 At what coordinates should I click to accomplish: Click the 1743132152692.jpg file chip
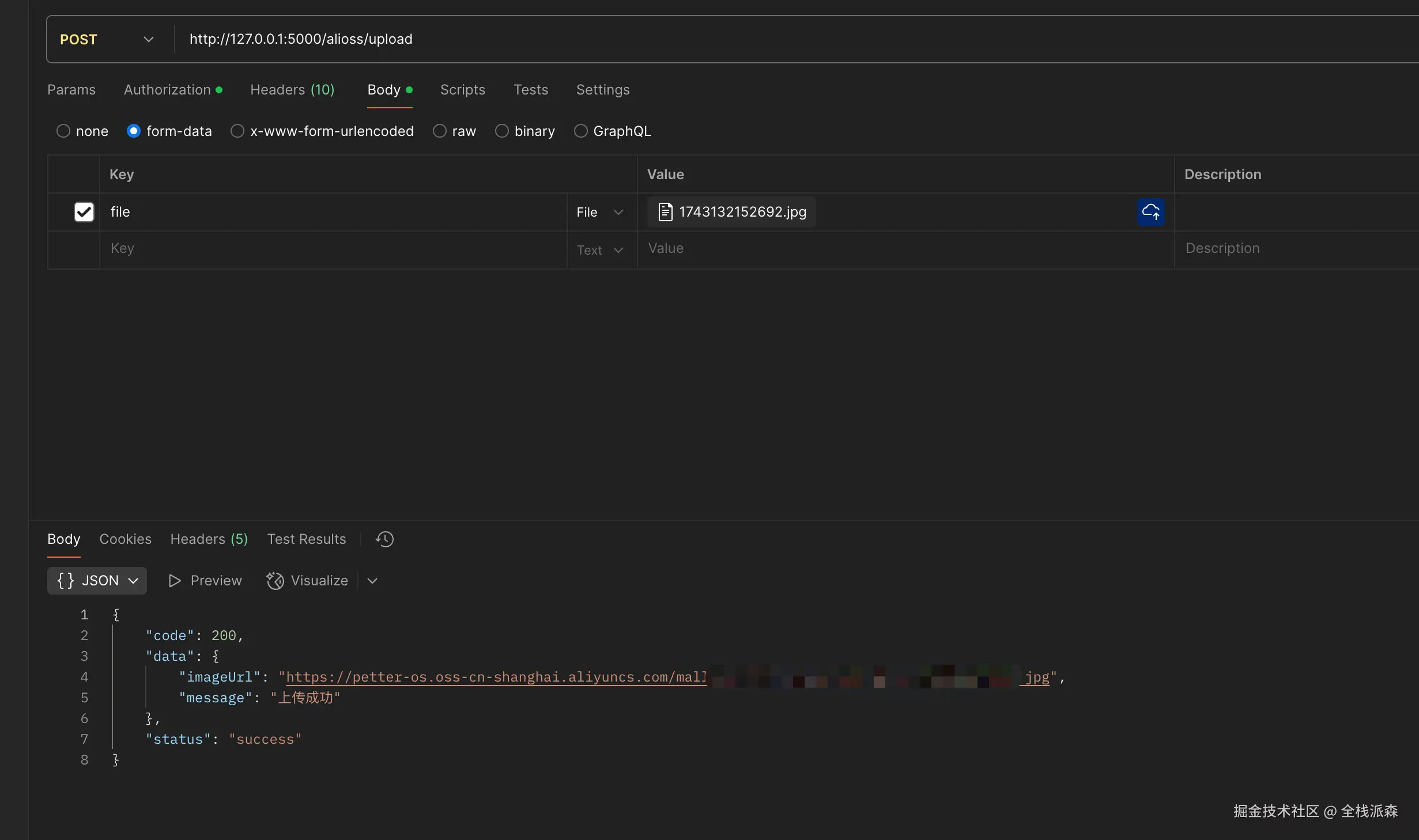[x=731, y=212]
